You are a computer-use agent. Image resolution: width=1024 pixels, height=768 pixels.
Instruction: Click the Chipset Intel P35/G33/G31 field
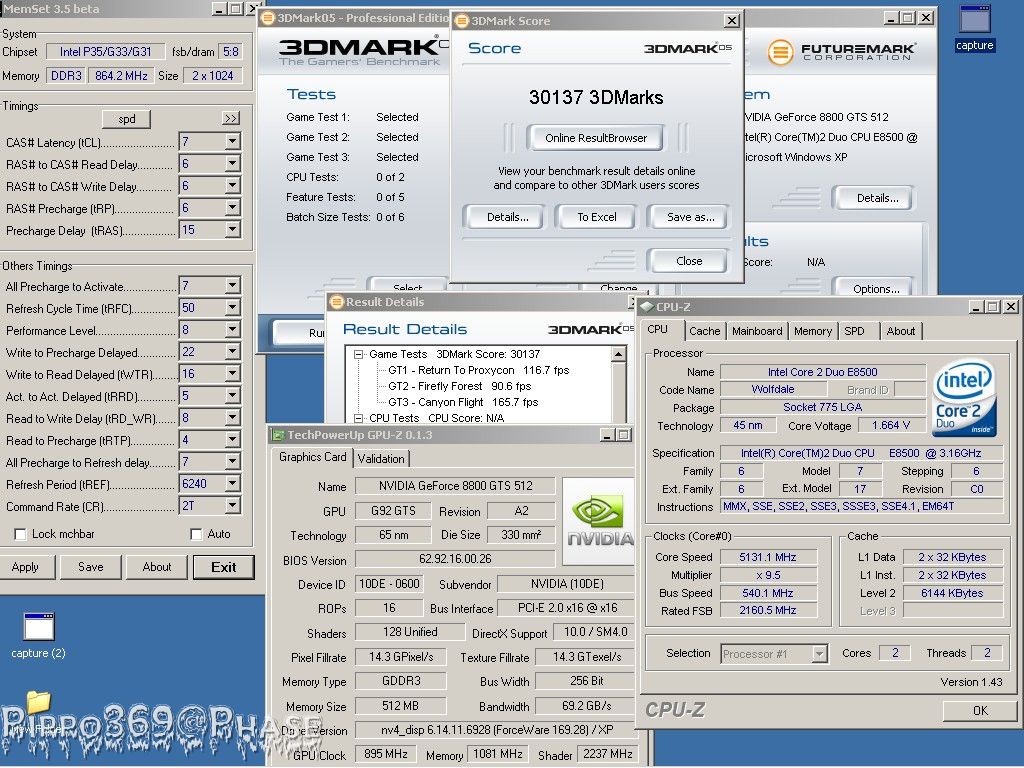[105, 52]
